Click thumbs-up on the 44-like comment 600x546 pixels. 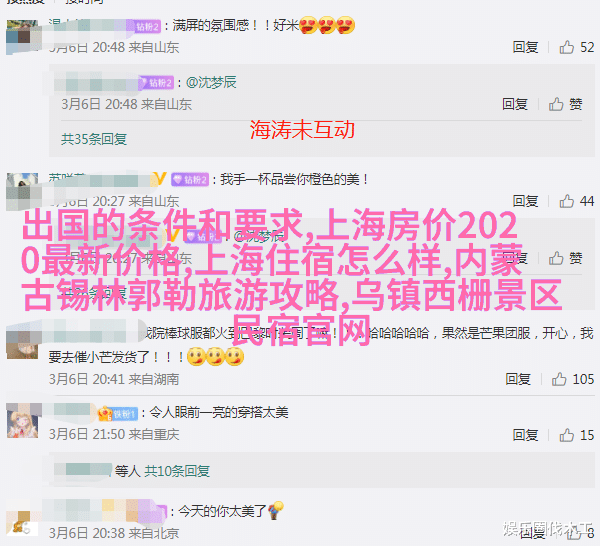point(566,201)
